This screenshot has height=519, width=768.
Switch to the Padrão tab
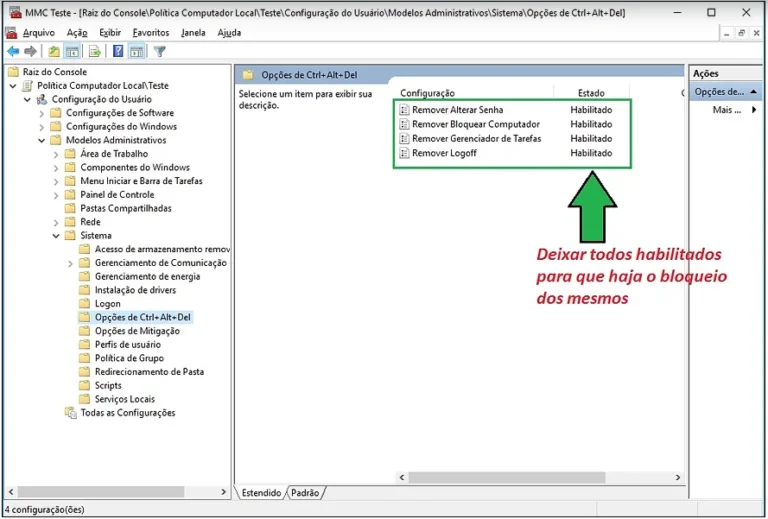[x=306, y=493]
